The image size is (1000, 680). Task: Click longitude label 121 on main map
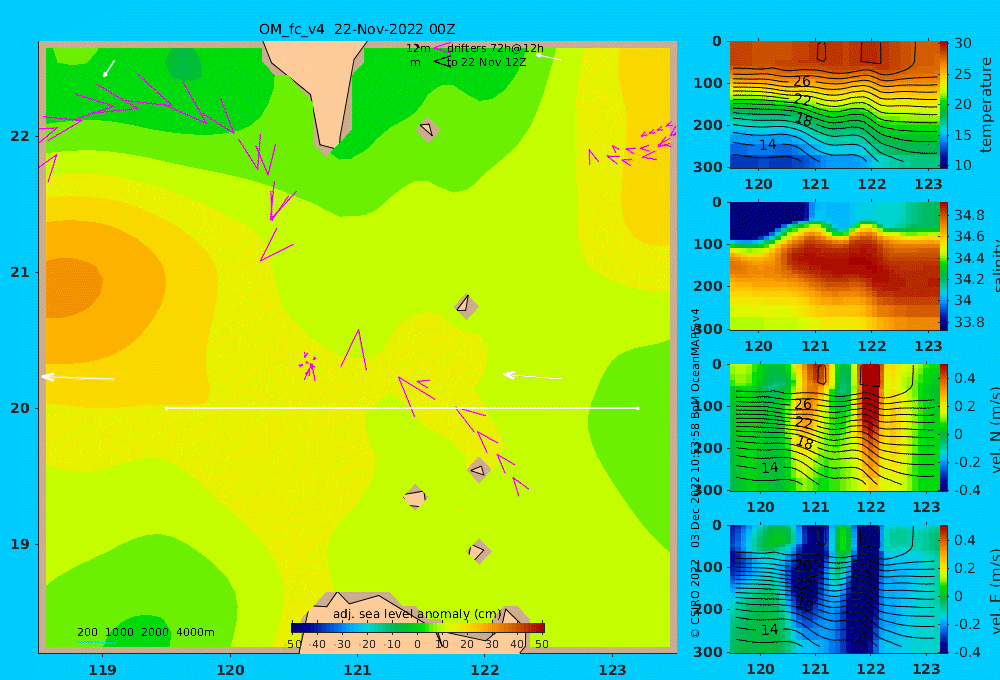pyautogui.click(x=358, y=670)
